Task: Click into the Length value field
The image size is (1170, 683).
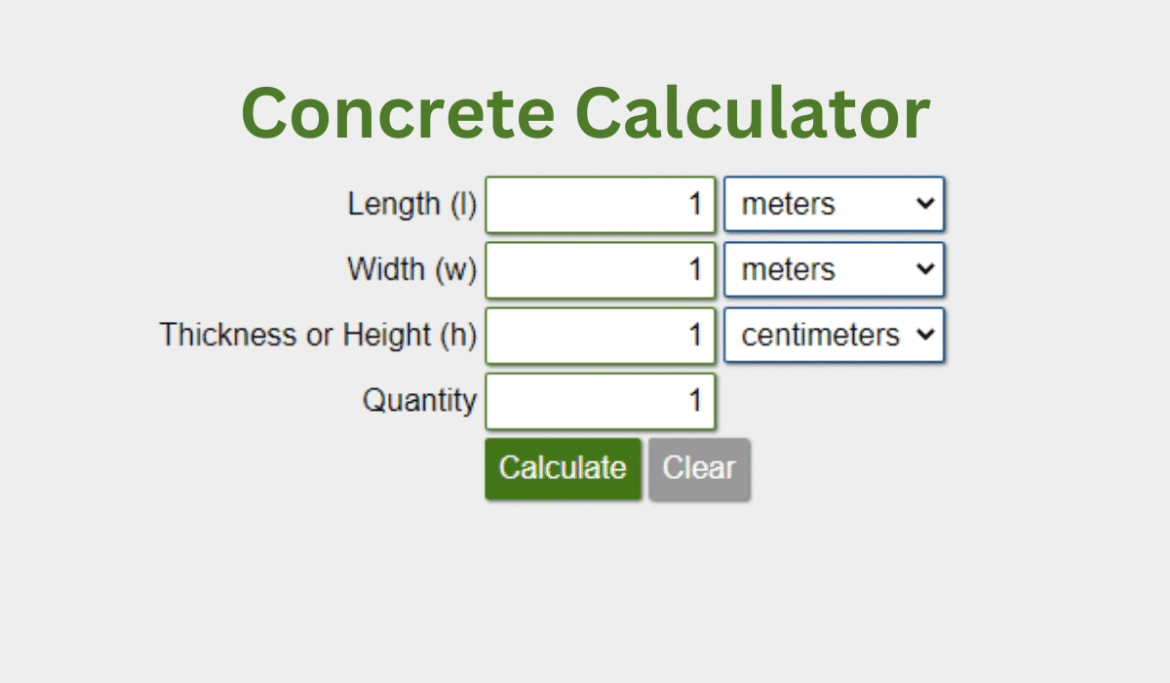Action: [x=600, y=204]
